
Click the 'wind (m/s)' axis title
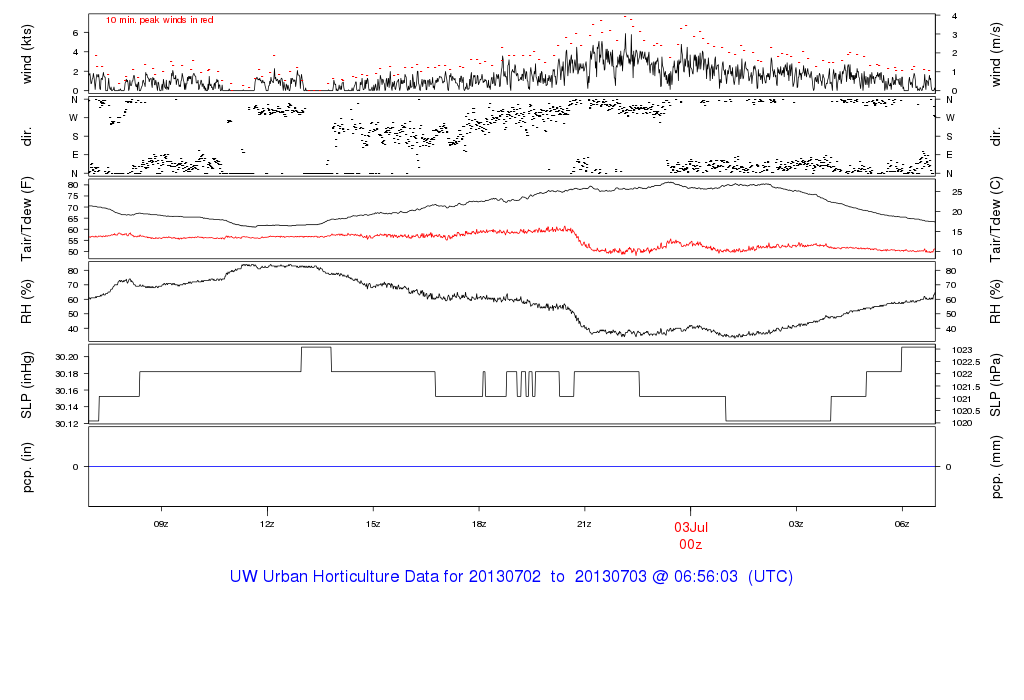[x=995, y=55]
